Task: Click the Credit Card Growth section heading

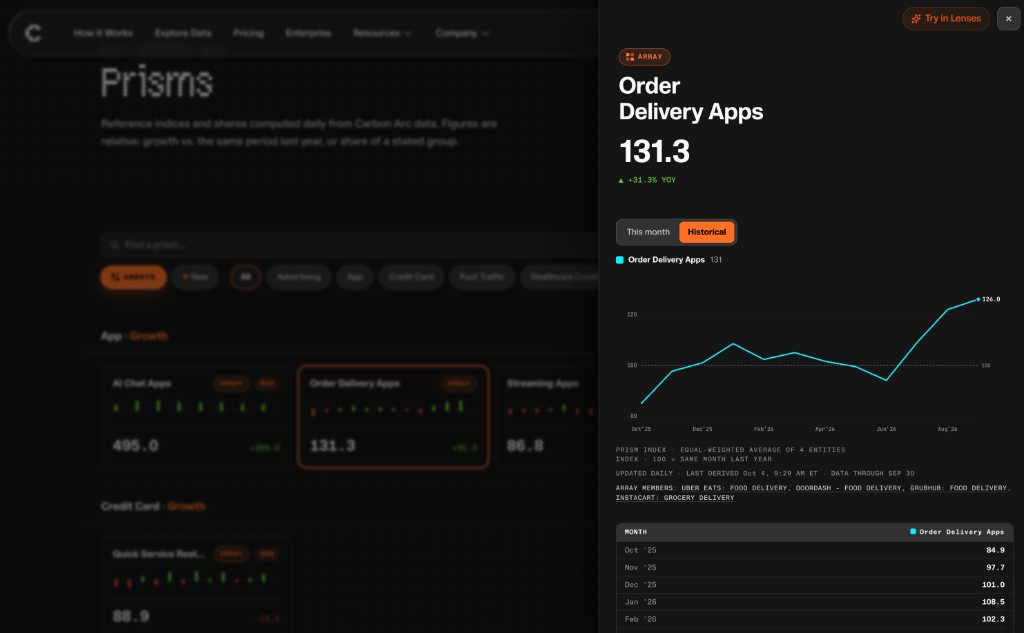Action: (x=153, y=506)
